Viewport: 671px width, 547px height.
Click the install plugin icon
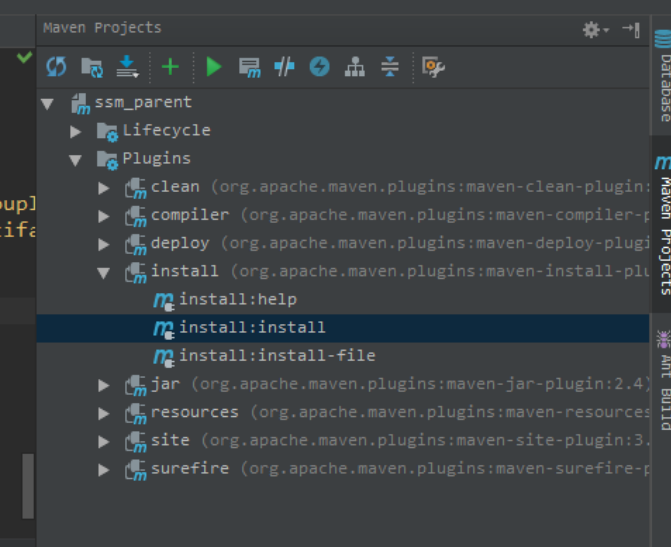(x=136, y=273)
